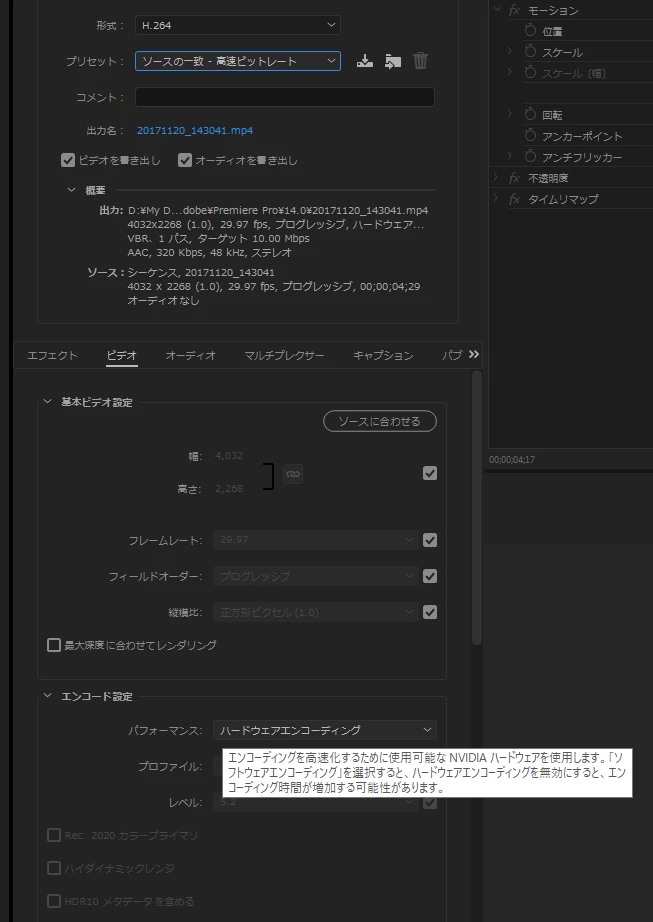Enable 最大深度に合わせてレンダリング checkbox
This screenshot has height=922, width=653.
tap(53, 645)
